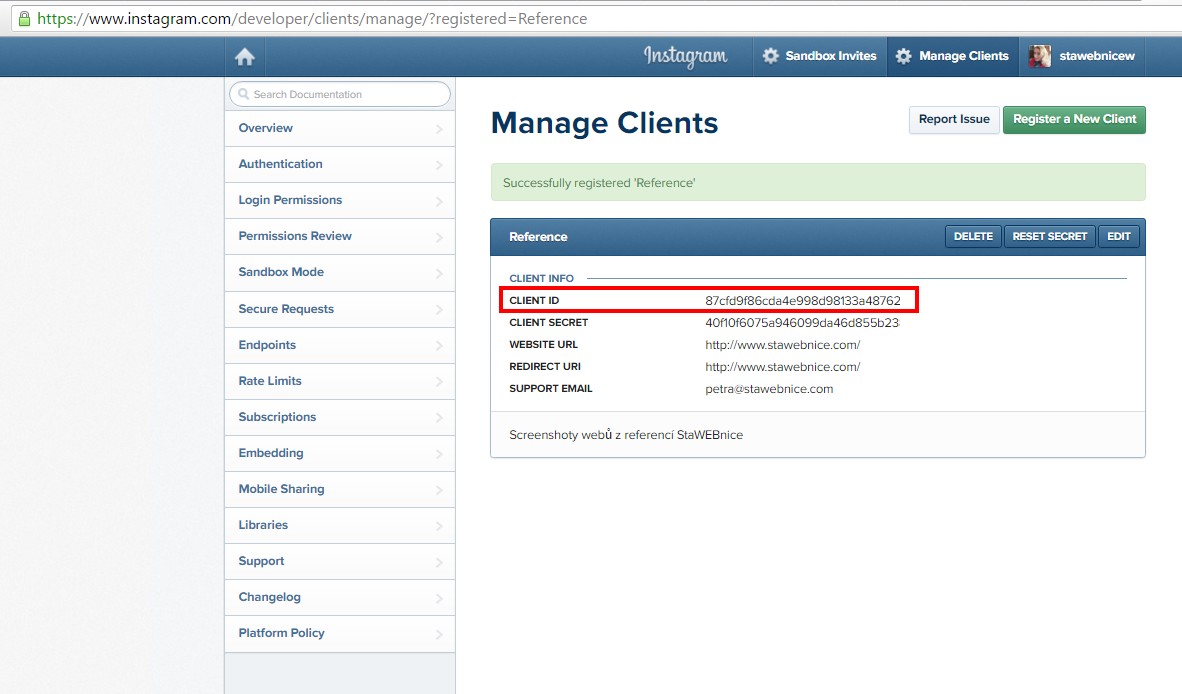Click the WEBSITE URL label
Image resolution: width=1182 pixels, height=694 pixels.
tap(543, 344)
